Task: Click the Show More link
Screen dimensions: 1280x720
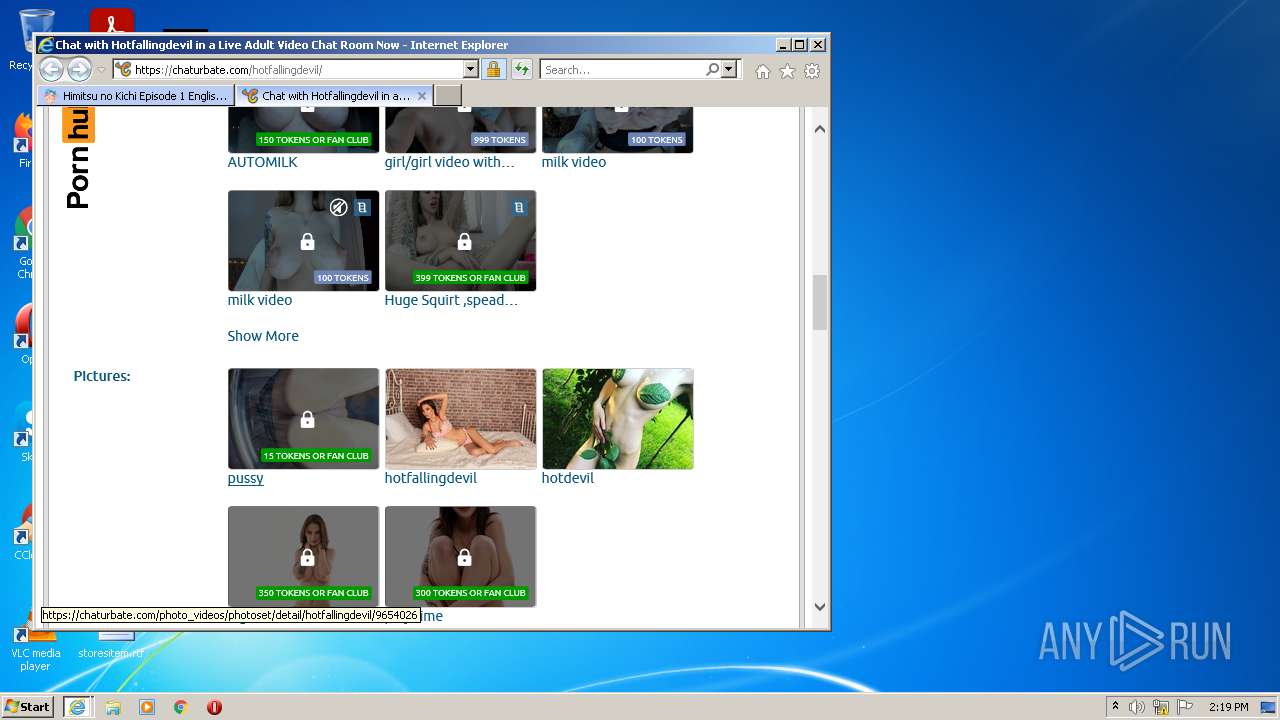Action: click(x=263, y=336)
